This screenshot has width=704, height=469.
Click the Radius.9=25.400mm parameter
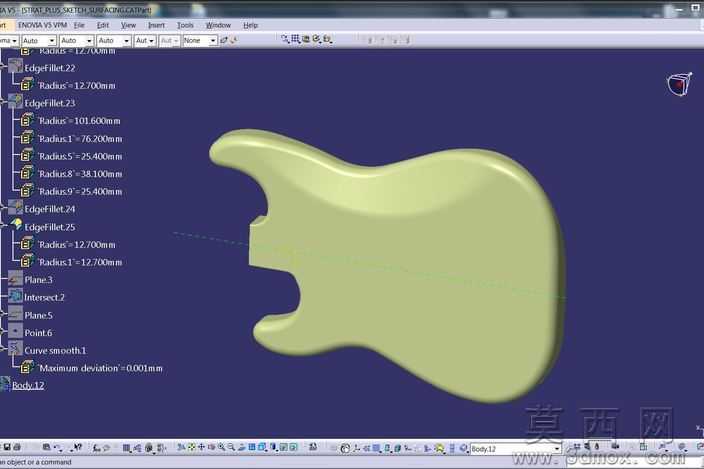point(80,192)
